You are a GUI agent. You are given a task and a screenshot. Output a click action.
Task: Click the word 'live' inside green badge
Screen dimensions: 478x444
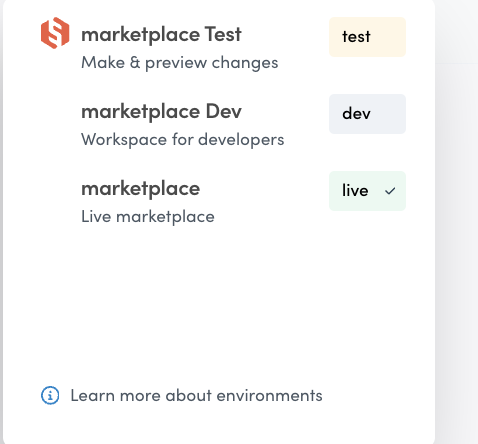tap(355, 191)
